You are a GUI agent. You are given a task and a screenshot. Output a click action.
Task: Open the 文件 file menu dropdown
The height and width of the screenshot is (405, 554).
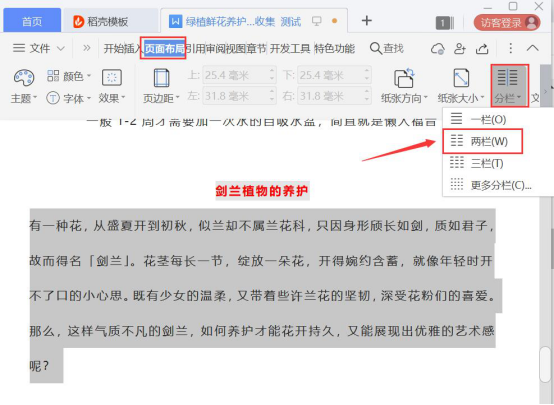pos(39,48)
